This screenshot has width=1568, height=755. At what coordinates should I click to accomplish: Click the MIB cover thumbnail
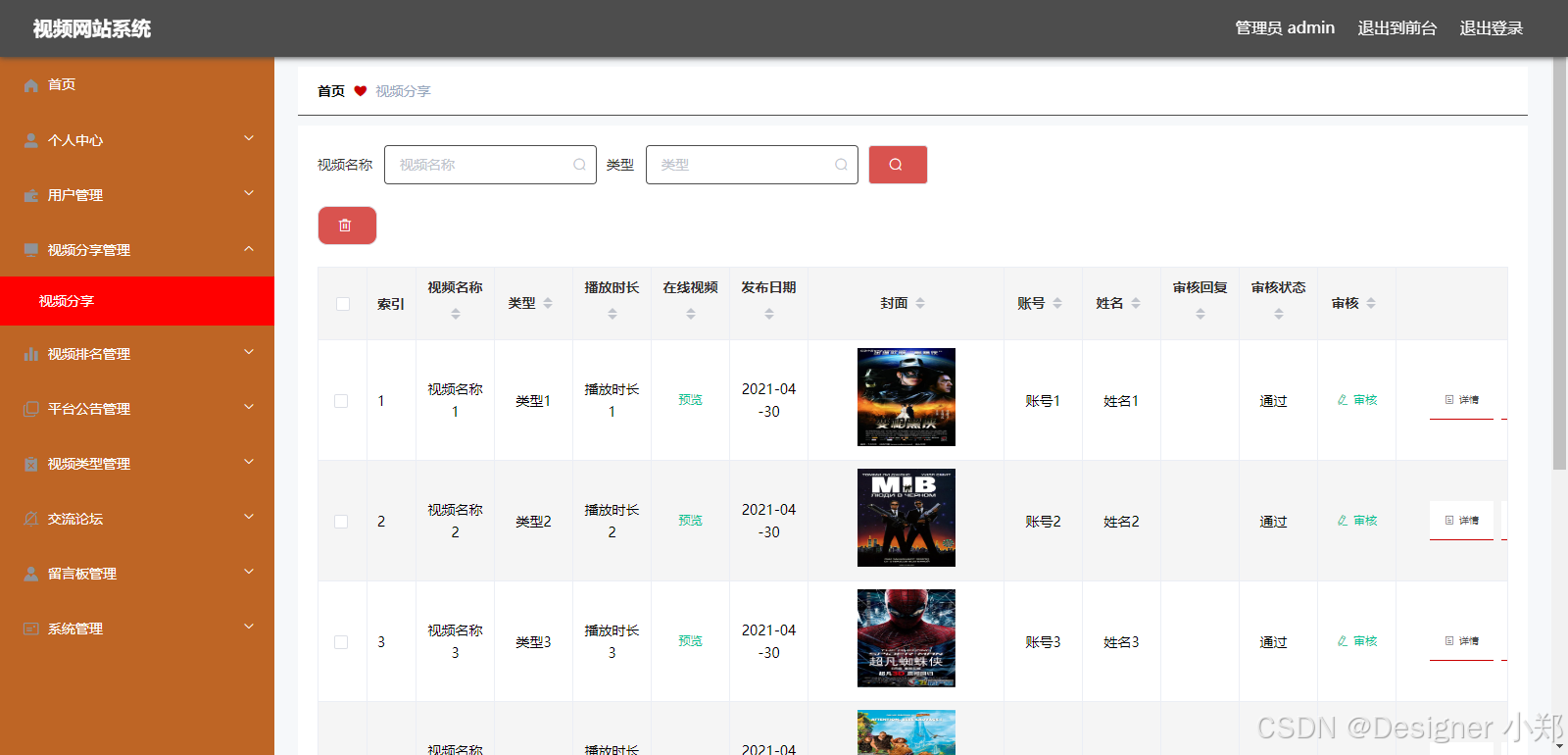tap(906, 518)
